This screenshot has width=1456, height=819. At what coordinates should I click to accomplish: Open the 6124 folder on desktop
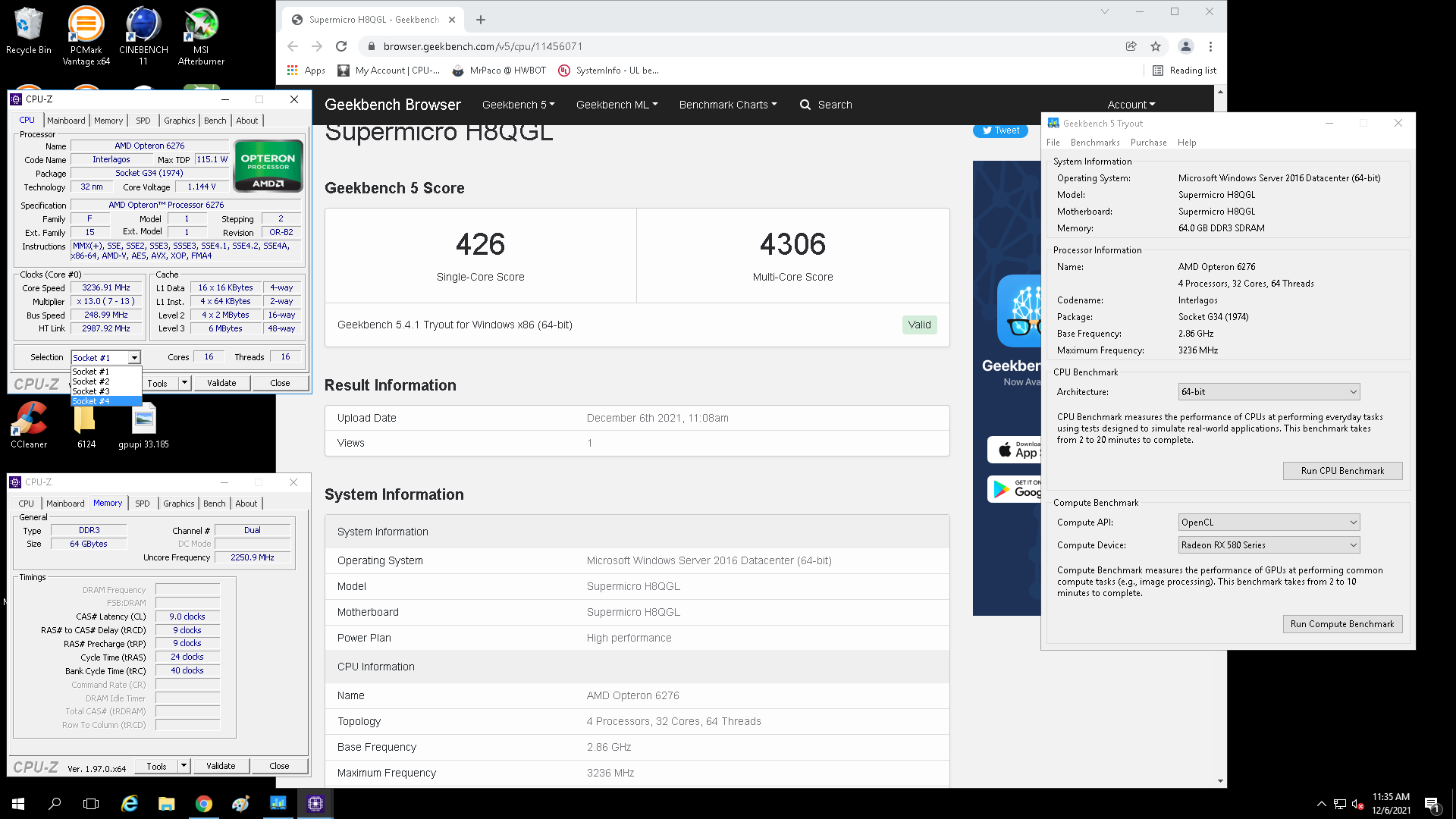[x=86, y=425]
